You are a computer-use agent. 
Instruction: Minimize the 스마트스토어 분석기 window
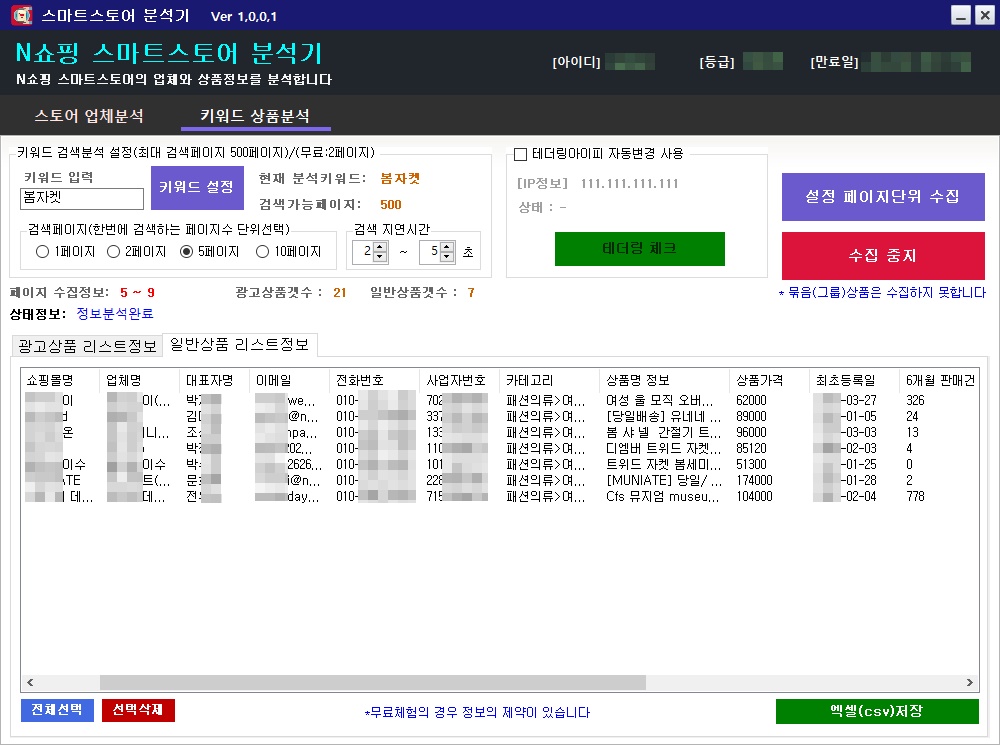[960, 15]
